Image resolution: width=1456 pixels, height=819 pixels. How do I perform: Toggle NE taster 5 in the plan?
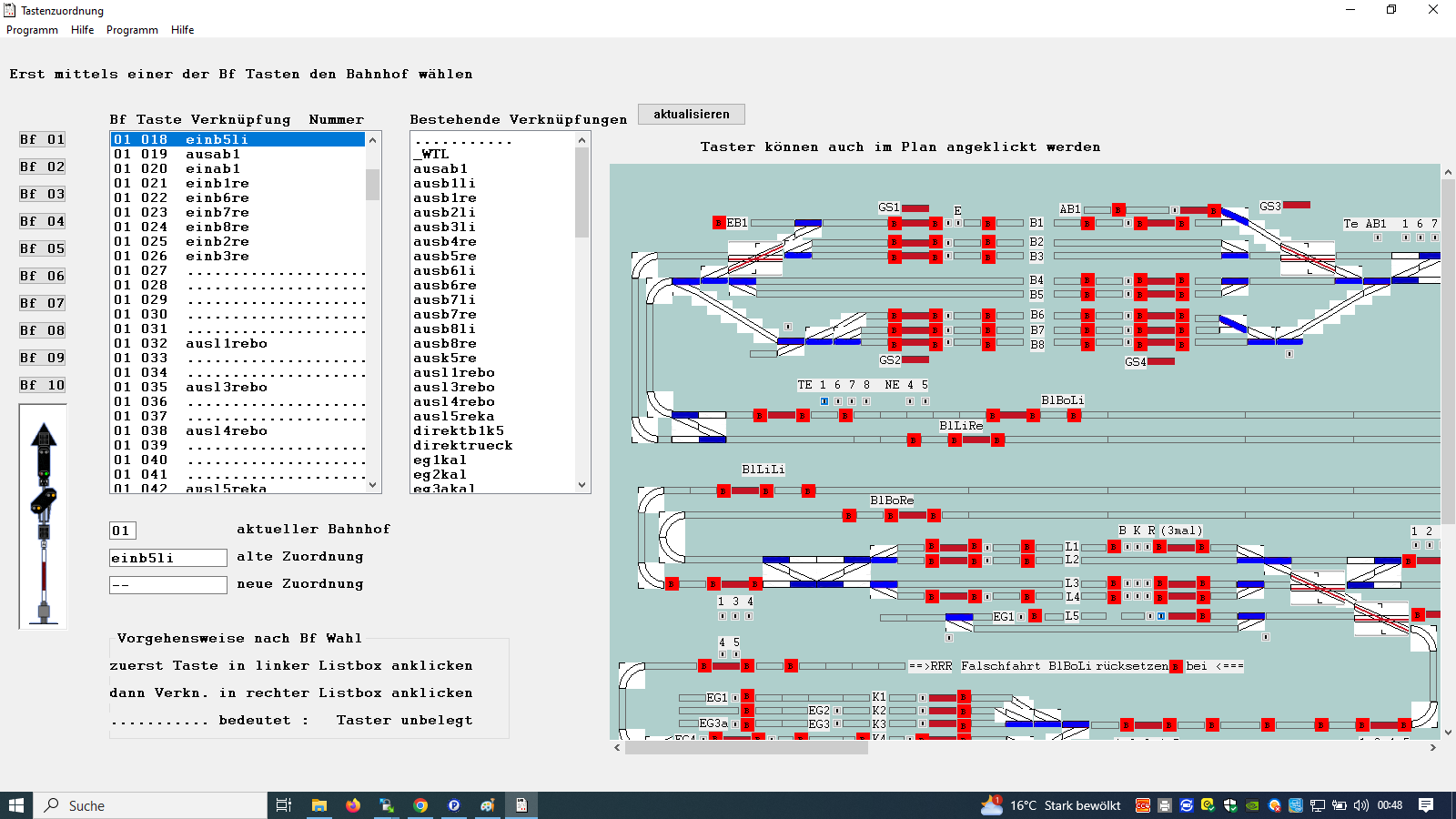click(925, 400)
